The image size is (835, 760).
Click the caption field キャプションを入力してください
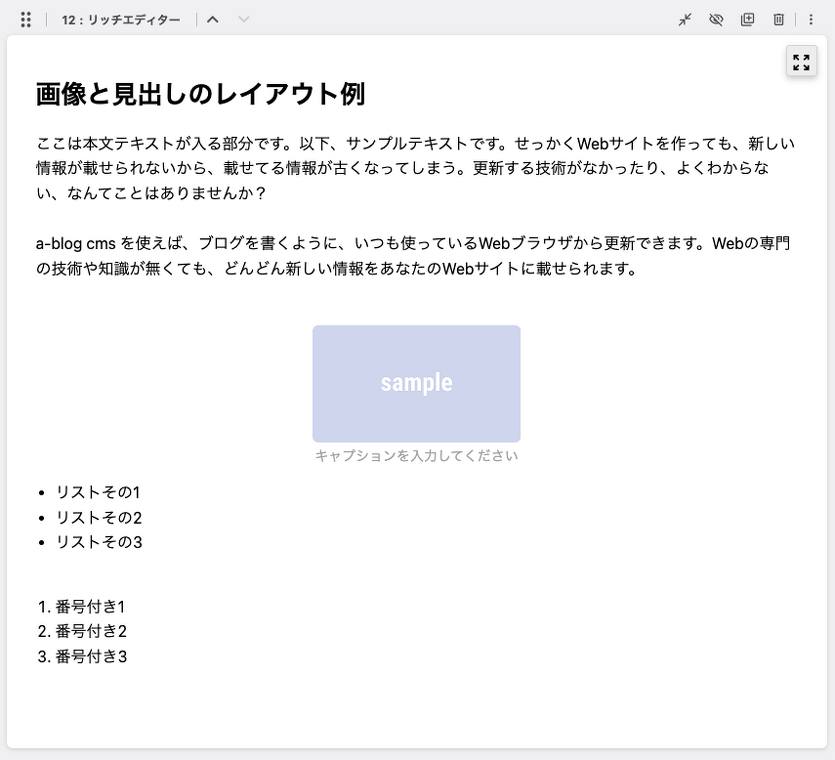[x=416, y=456]
